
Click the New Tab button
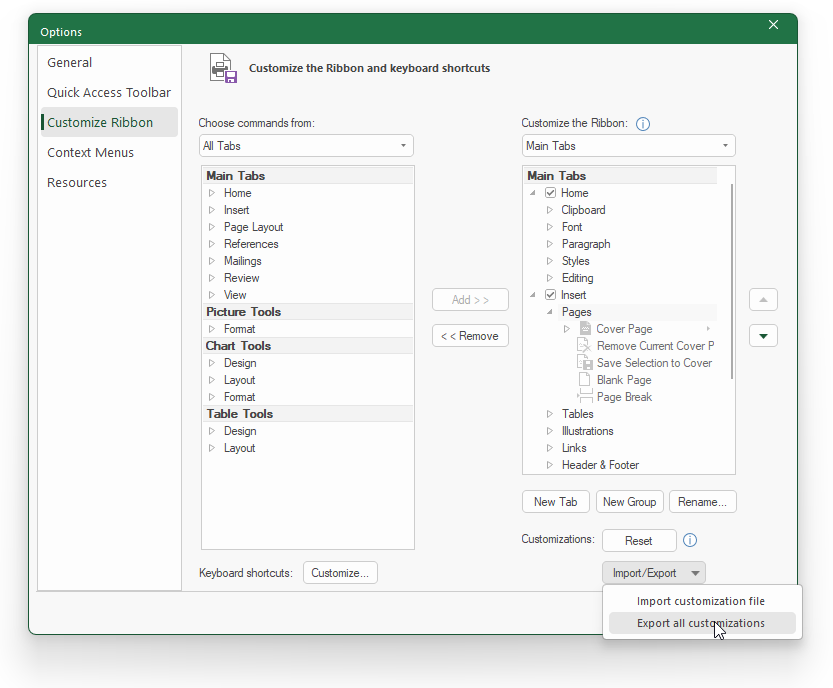556,502
